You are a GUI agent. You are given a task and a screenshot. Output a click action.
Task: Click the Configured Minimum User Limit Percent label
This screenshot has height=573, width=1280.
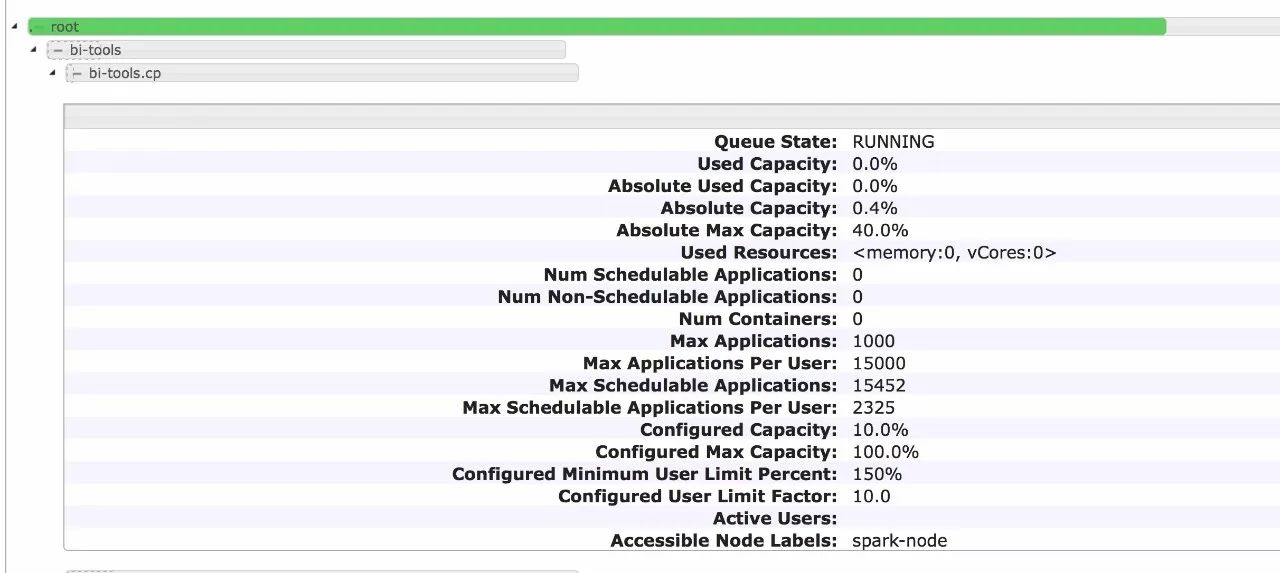point(644,474)
